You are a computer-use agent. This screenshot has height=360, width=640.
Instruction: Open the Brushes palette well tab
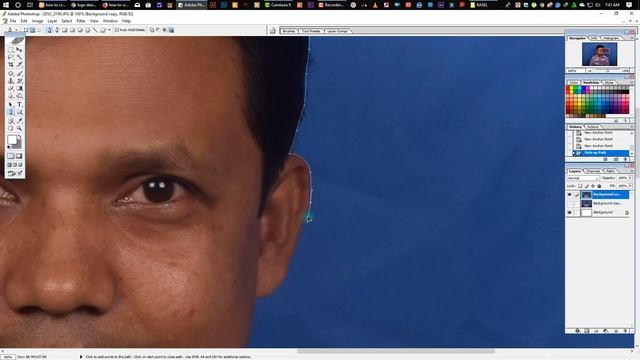coord(289,31)
